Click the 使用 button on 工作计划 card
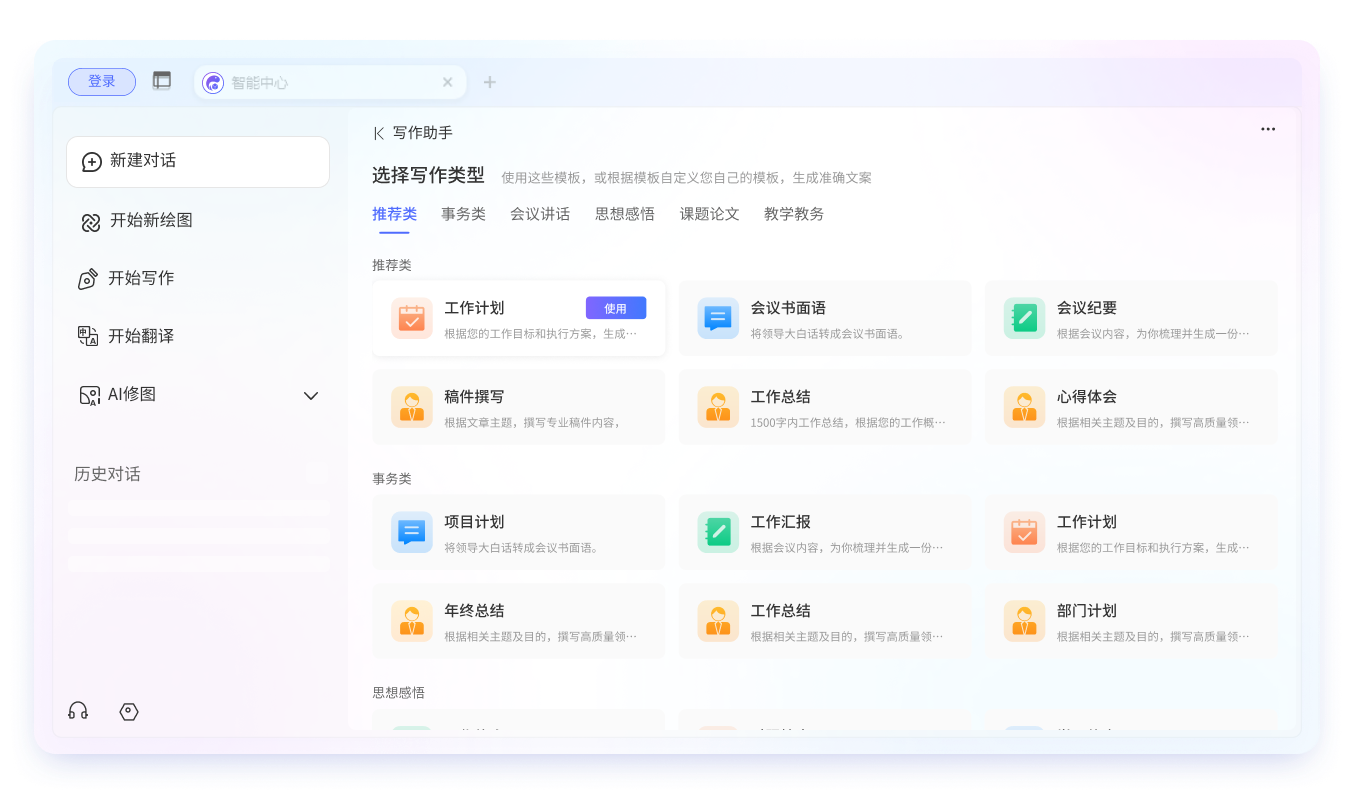The height and width of the screenshot is (796, 1352). click(617, 308)
